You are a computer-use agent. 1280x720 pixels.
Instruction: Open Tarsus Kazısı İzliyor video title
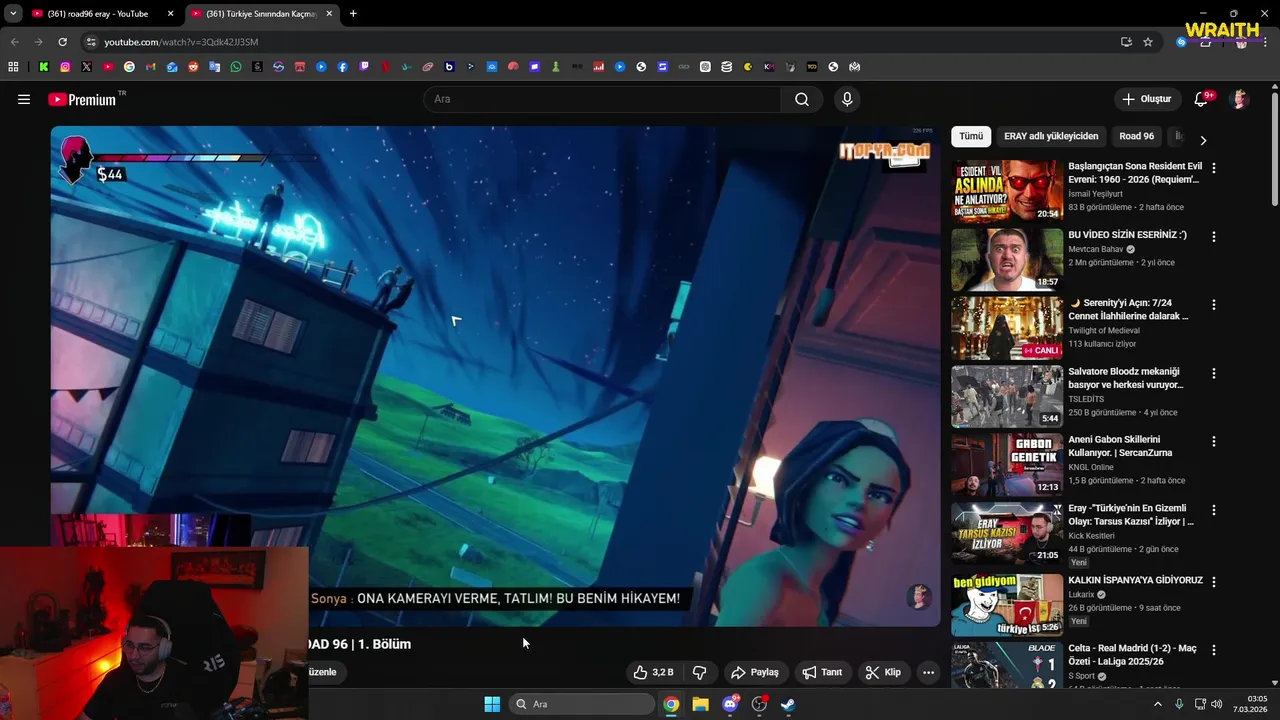coord(1131,515)
